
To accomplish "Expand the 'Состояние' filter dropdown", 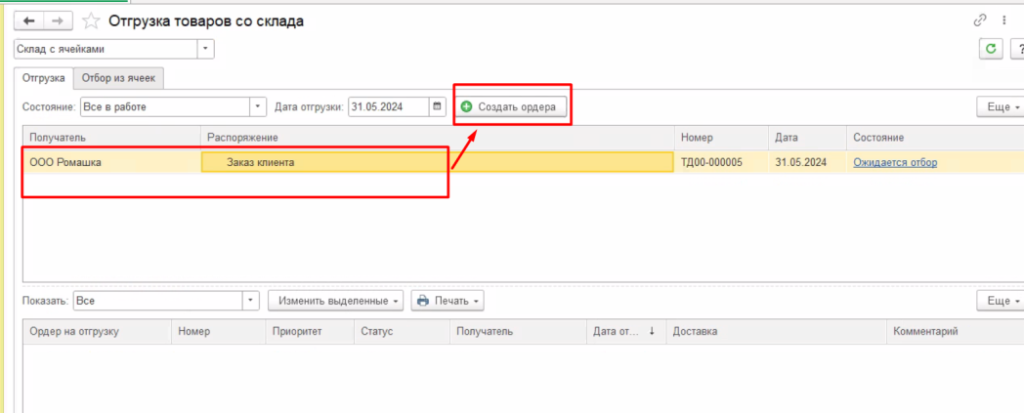I will point(258,106).
